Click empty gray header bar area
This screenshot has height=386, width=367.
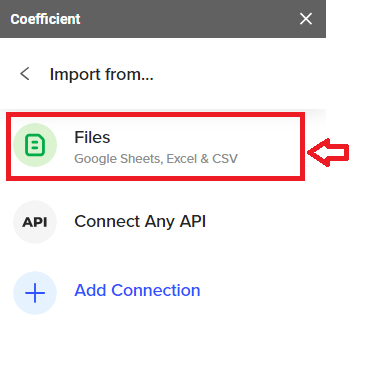188,19
